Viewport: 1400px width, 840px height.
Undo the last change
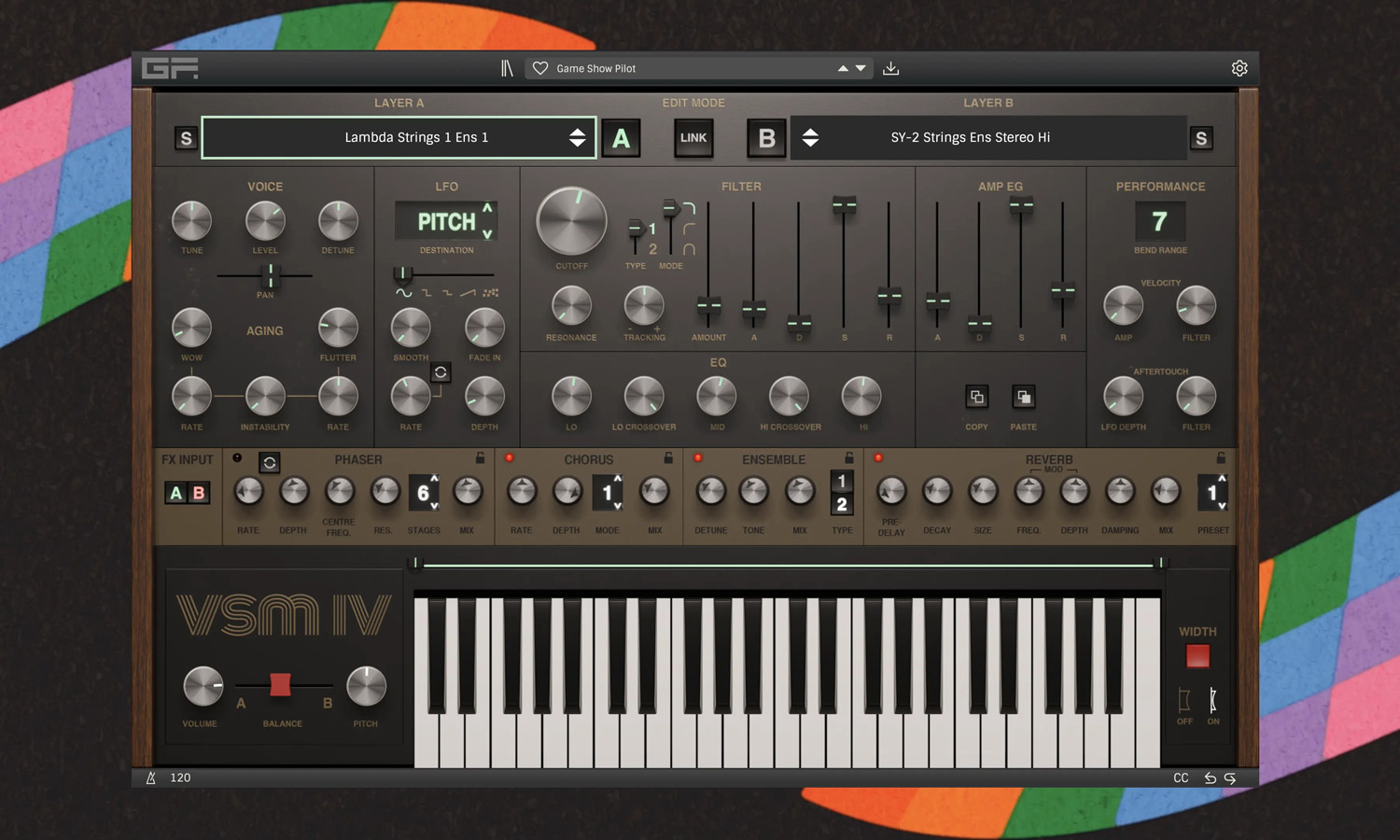click(x=1210, y=777)
